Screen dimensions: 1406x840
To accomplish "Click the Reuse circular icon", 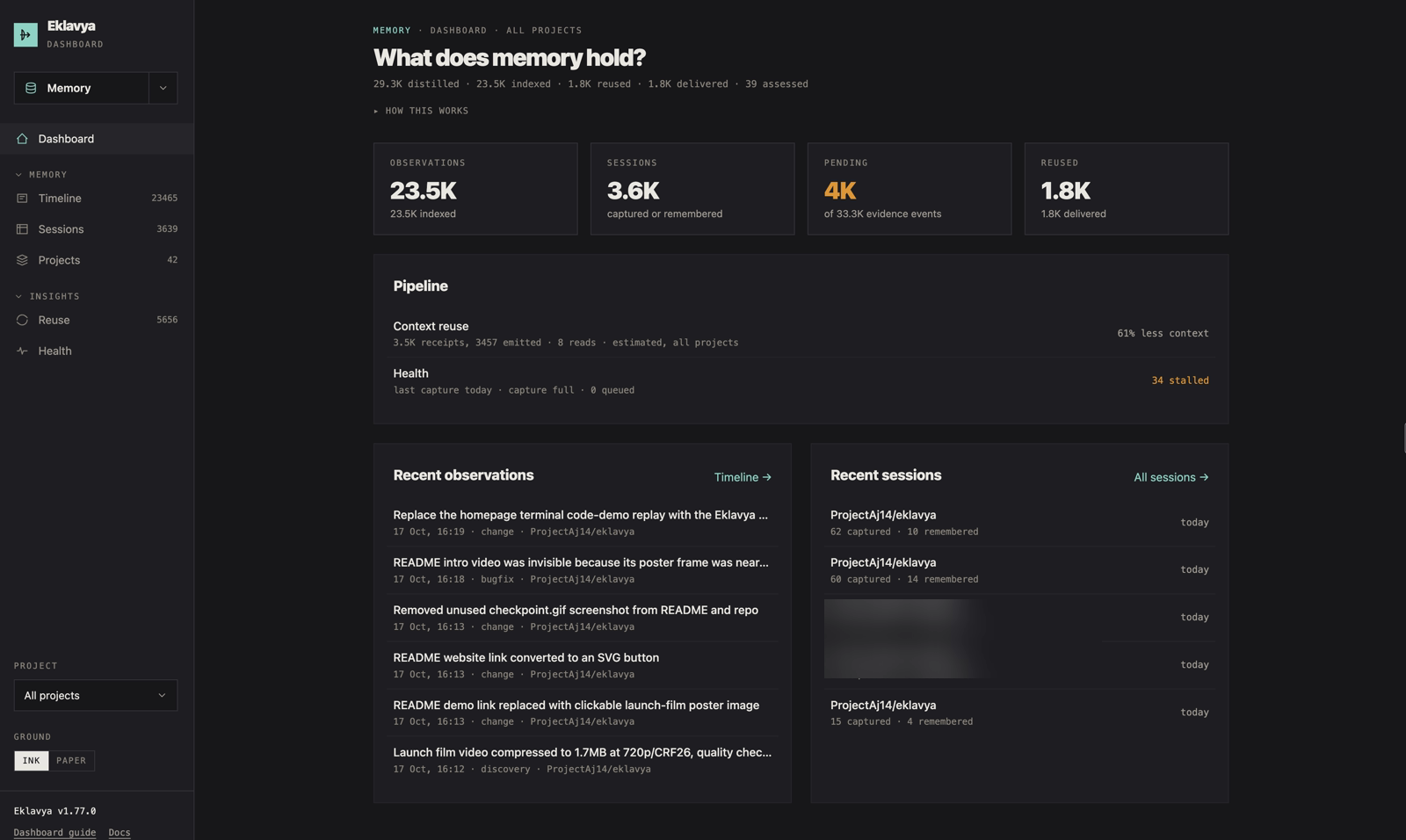I will click(22, 320).
